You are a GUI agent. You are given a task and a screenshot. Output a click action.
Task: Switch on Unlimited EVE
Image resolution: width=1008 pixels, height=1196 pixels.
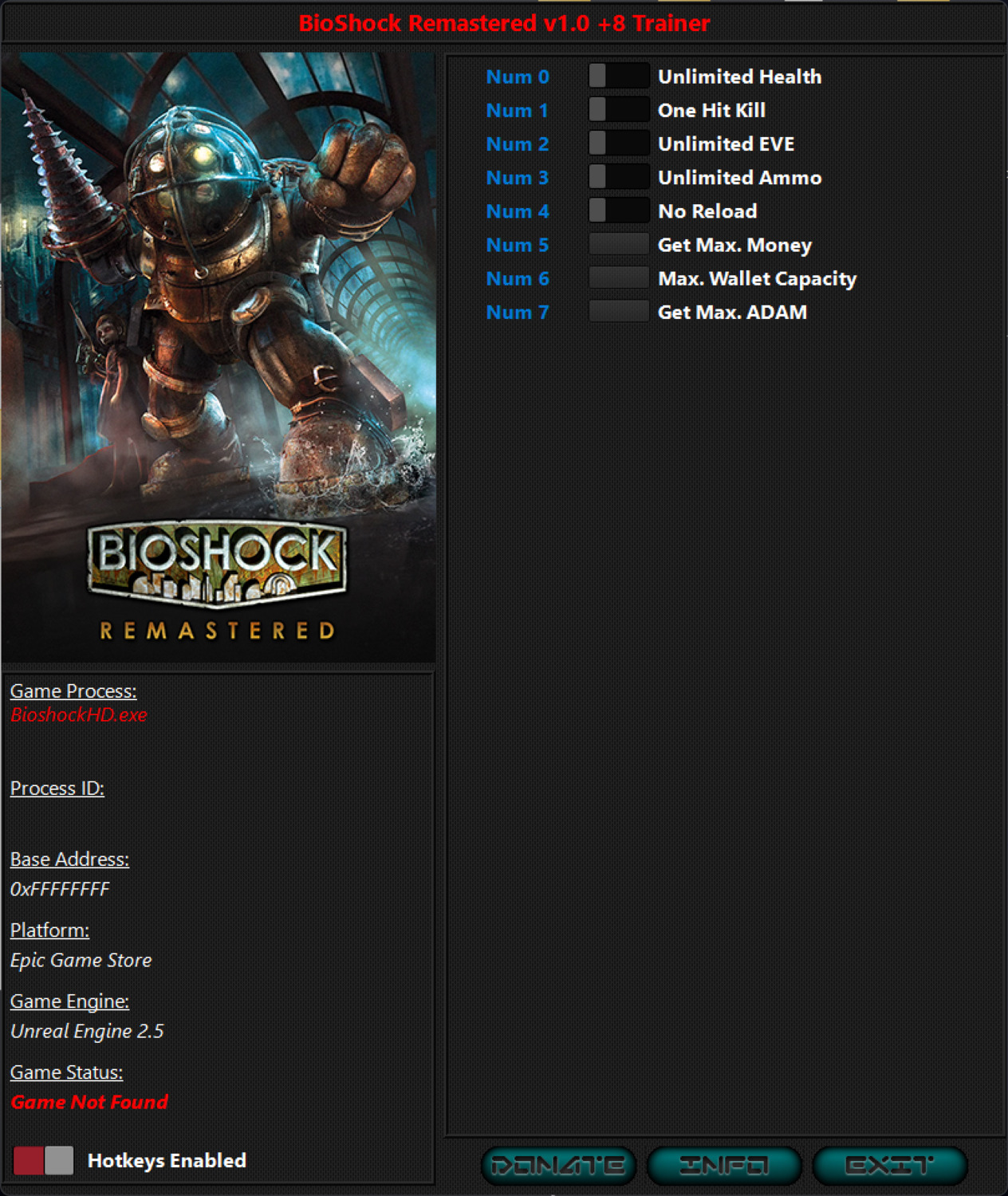pyautogui.click(x=618, y=144)
